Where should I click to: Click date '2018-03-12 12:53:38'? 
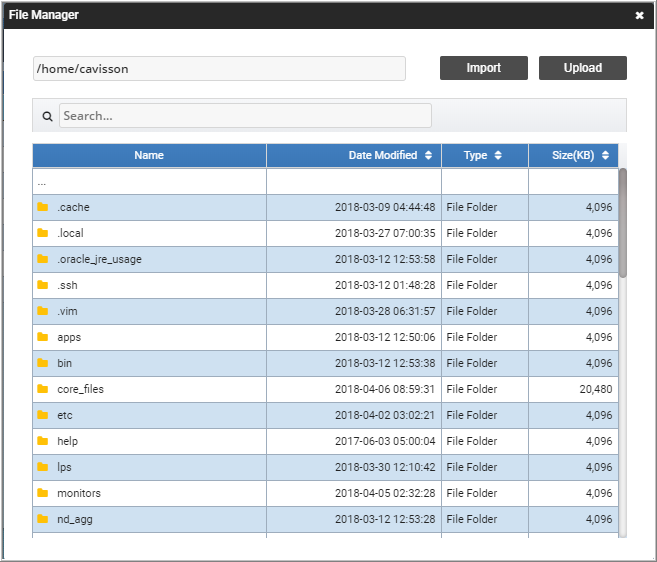click(x=385, y=363)
